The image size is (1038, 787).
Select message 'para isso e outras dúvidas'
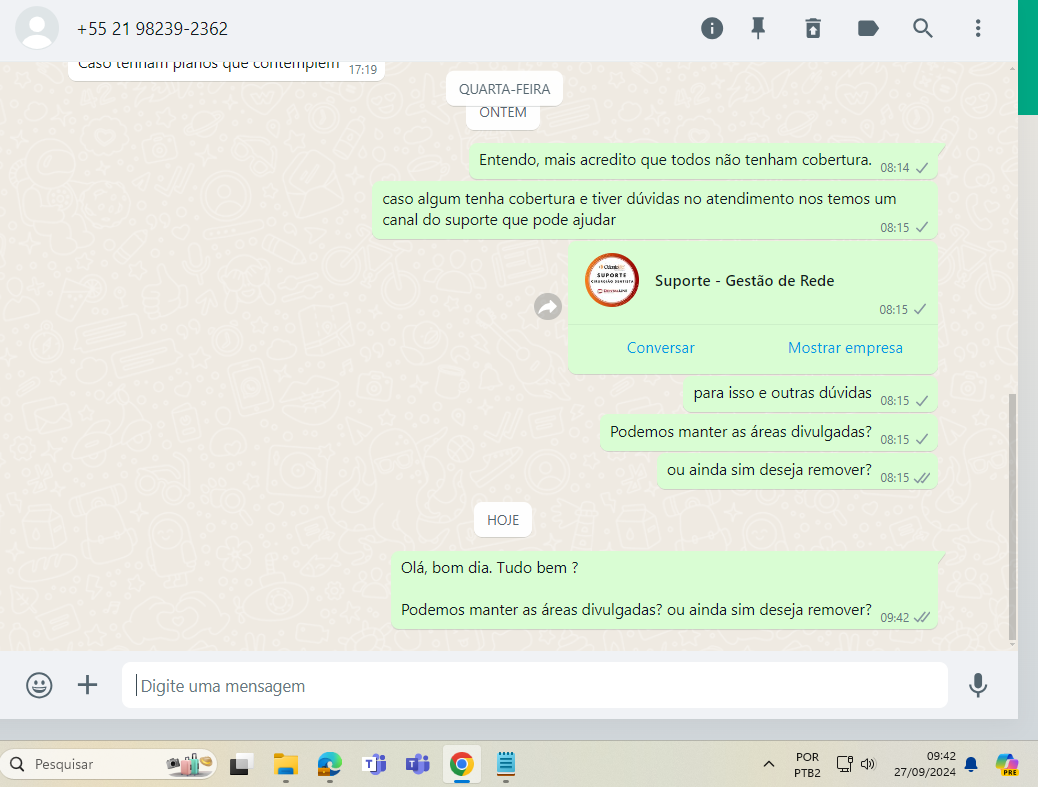[x=810, y=394]
